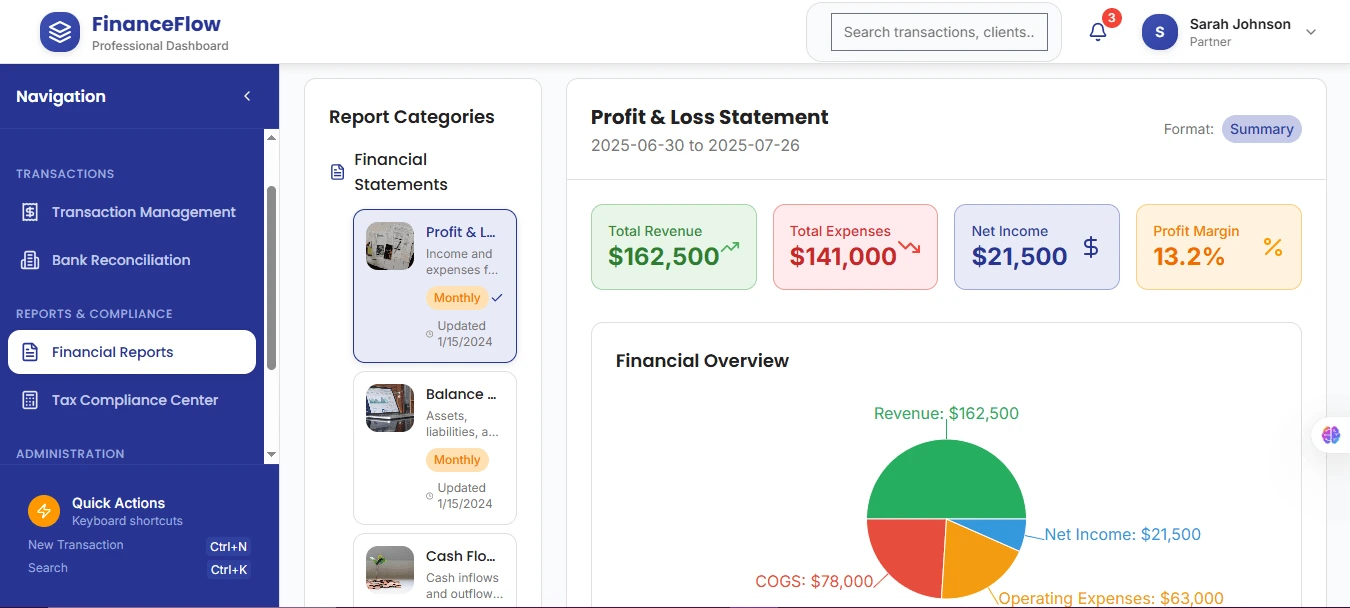Open notifications with the bell icon
This screenshot has width=1350, height=608.
click(x=1097, y=31)
